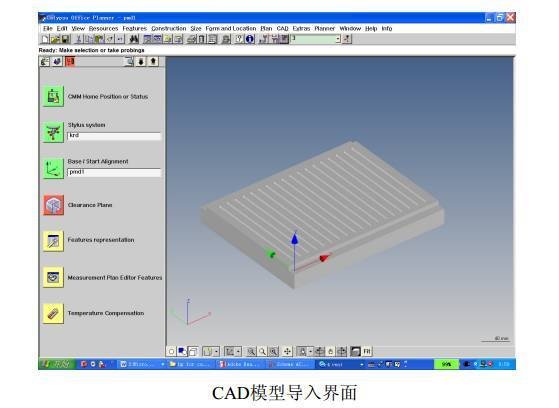The image size is (559, 408).
Task: Open the Features representation icon
Action: 53,241
